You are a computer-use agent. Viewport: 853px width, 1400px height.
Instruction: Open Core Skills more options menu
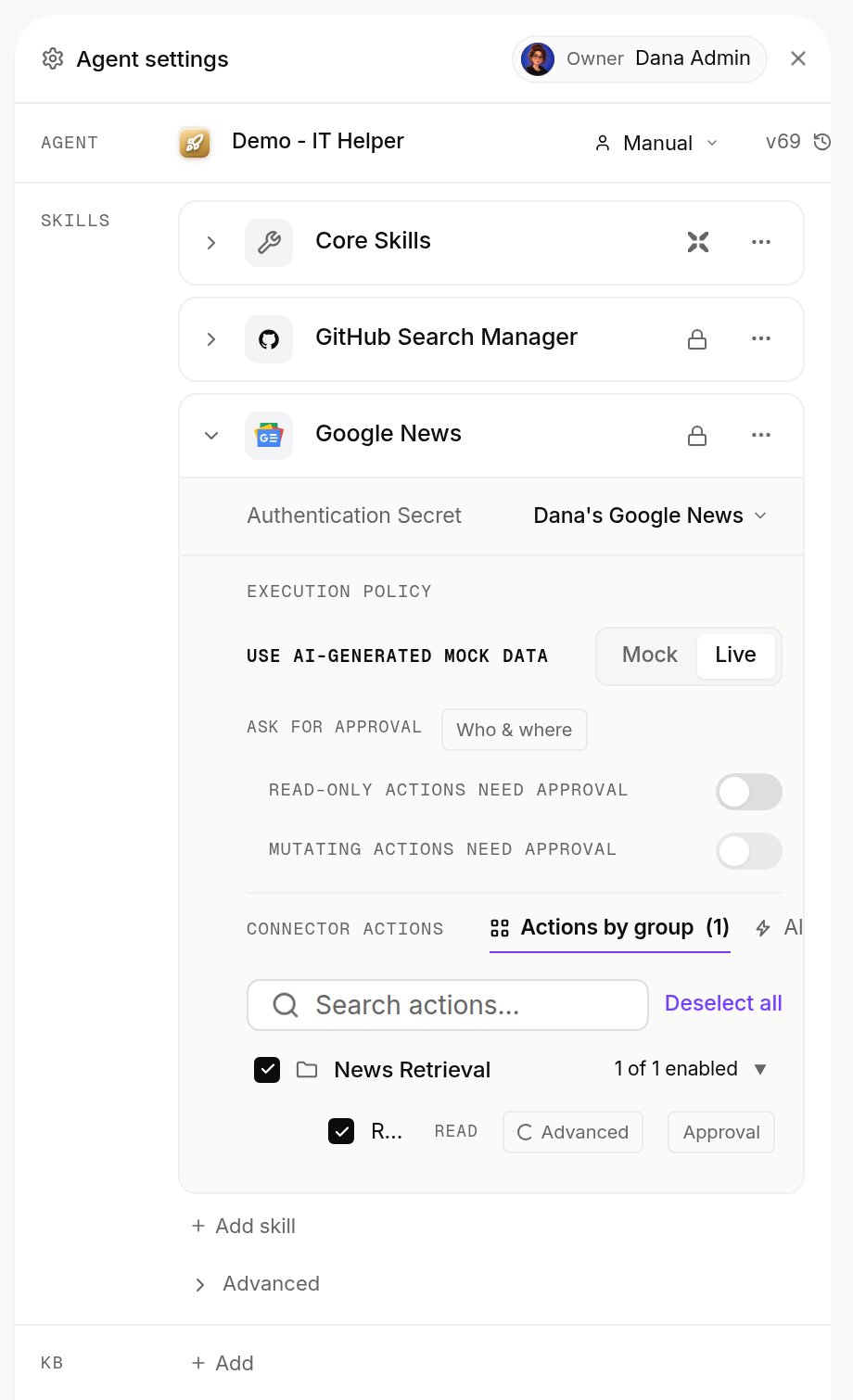(x=761, y=242)
